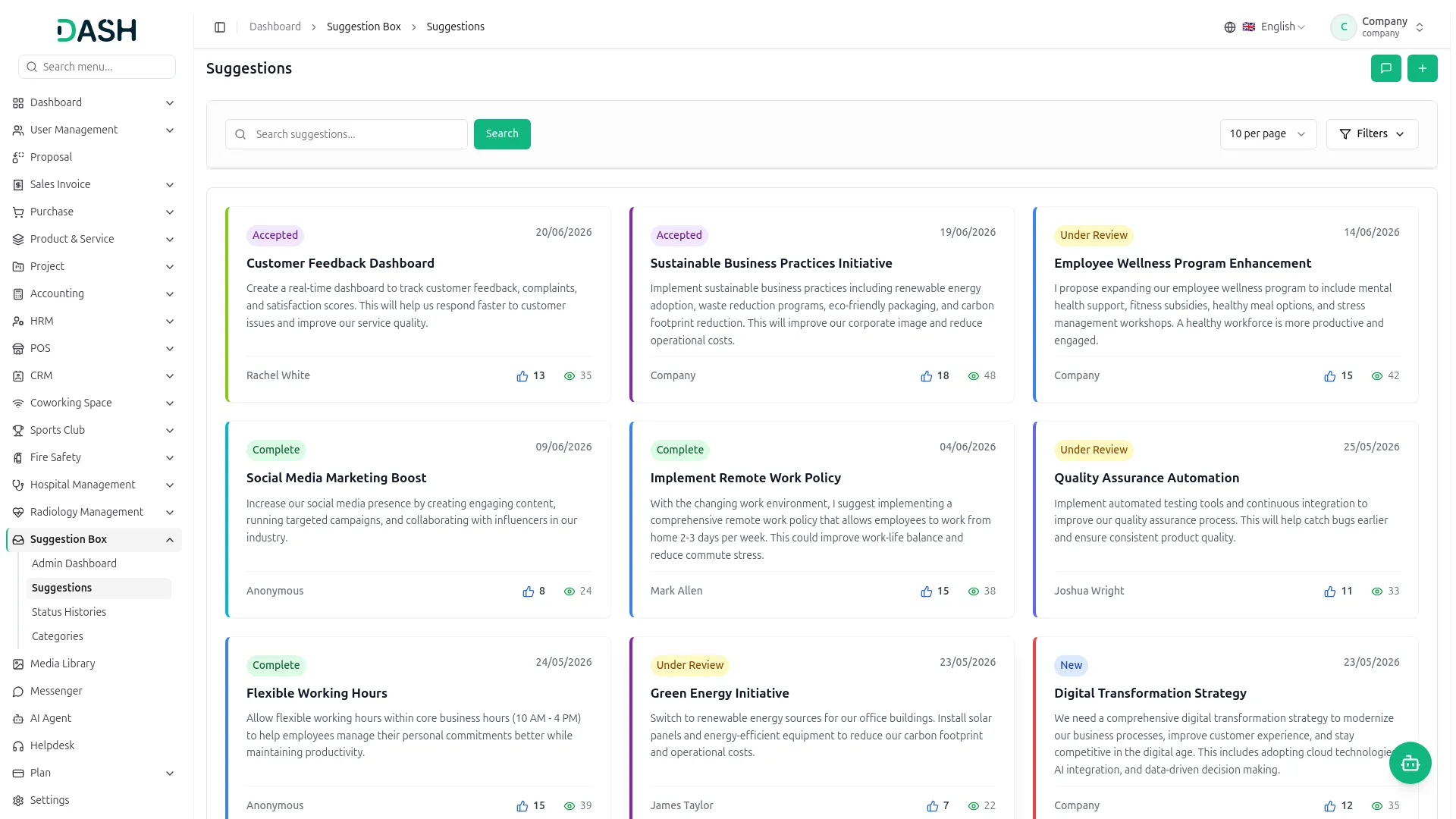Collapse the Suggestion Box menu chevron
Screen dimensions: 1456x819
170,540
